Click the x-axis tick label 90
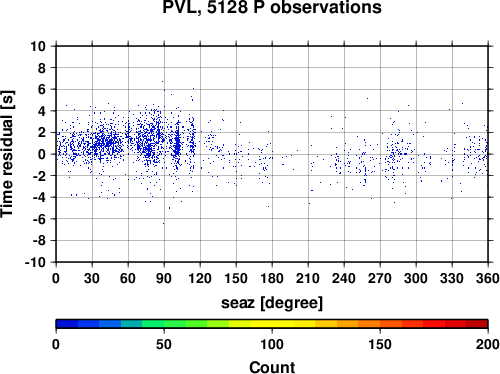The height and width of the screenshot is (374, 500). click(164, 278)
